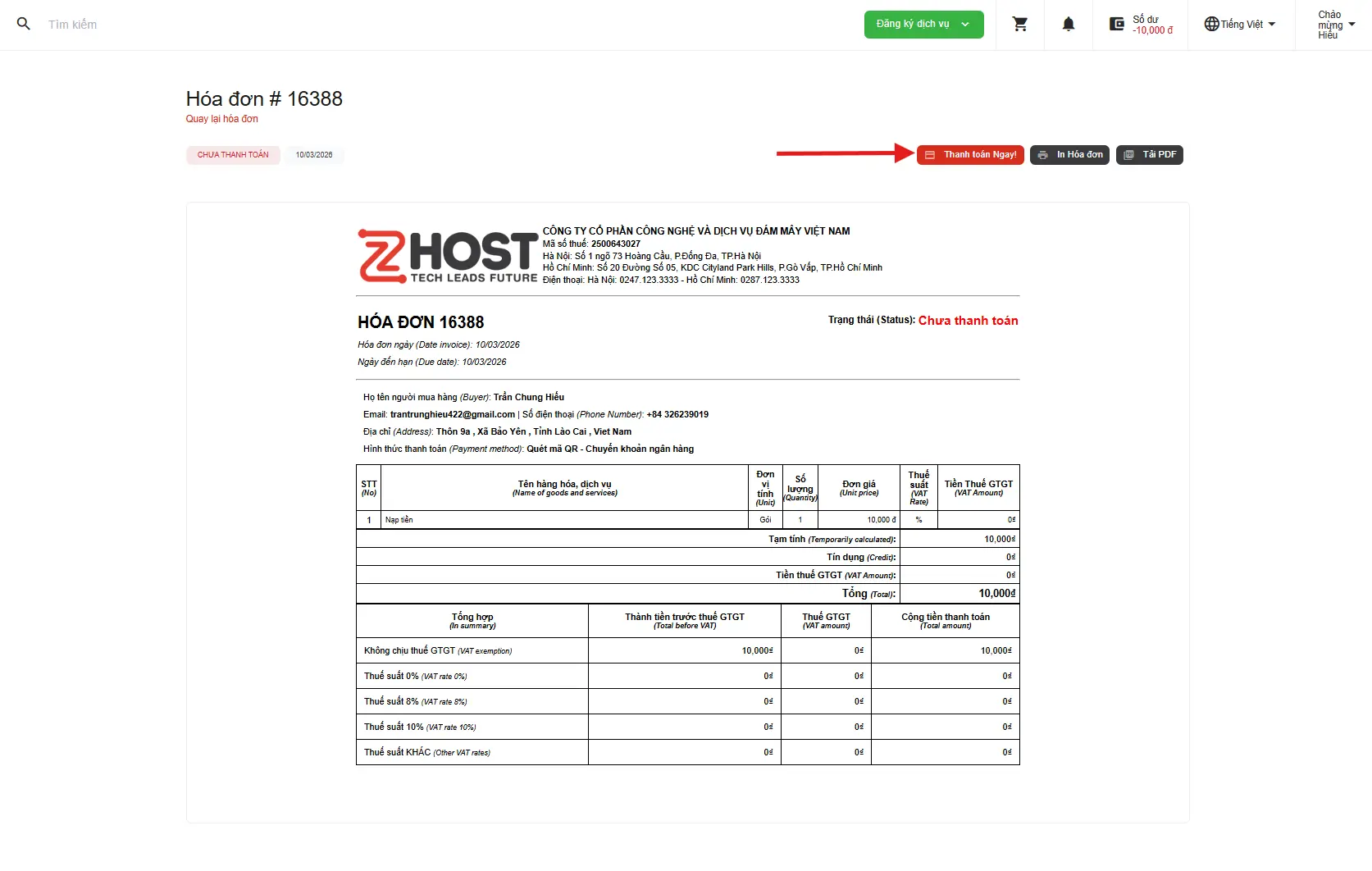1372x871 pixels.
Task: Click the Tín dụng (Credit) row label
Action: 861,557
